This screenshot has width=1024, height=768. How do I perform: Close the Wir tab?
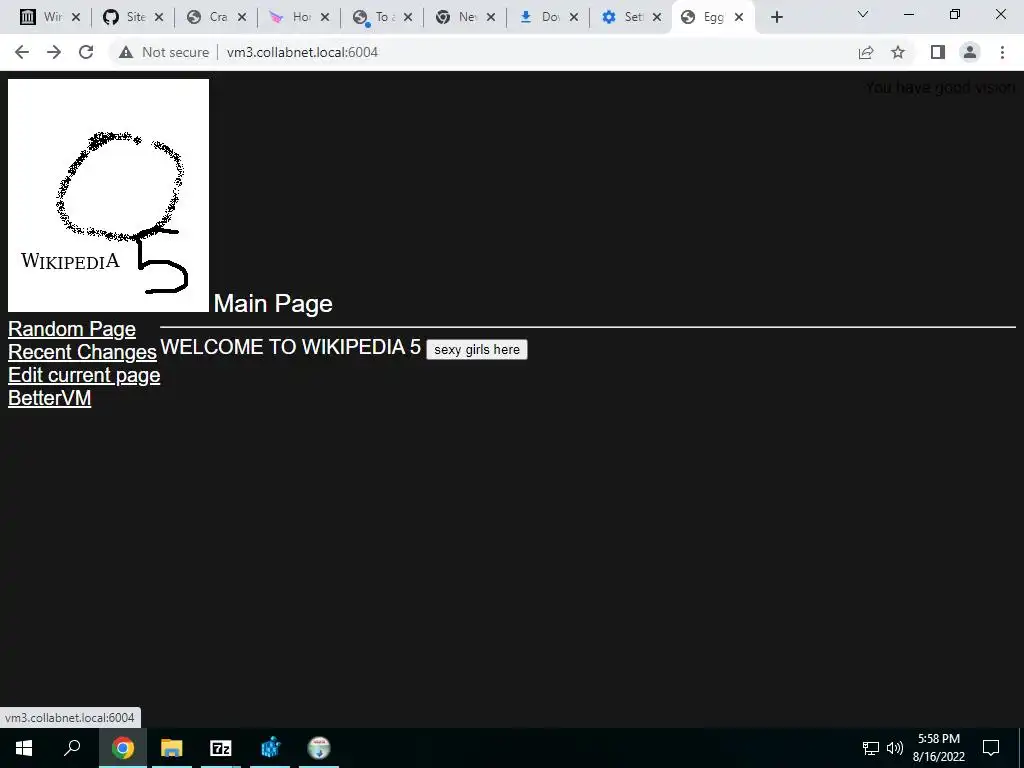coord(76,17)
